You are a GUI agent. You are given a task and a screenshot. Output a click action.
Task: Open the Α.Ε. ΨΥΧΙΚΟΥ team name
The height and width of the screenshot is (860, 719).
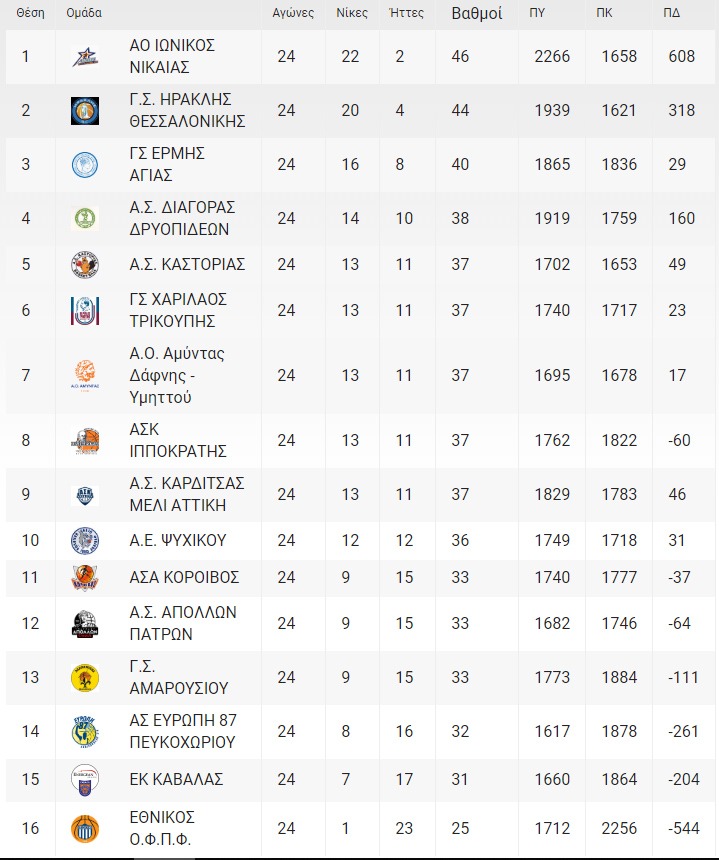(178, 540)
